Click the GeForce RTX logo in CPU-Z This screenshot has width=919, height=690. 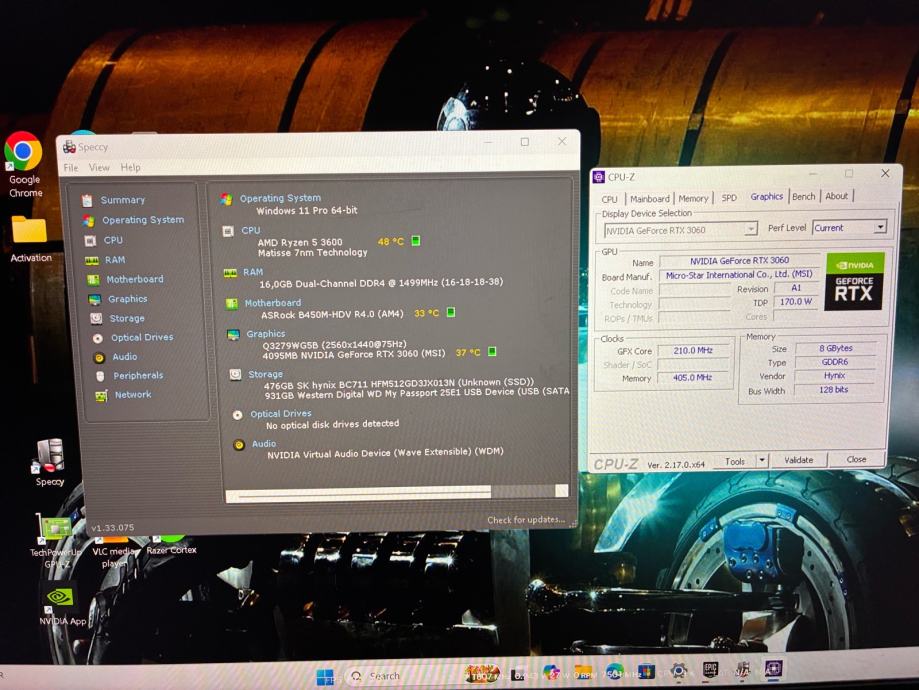point(854,281)
